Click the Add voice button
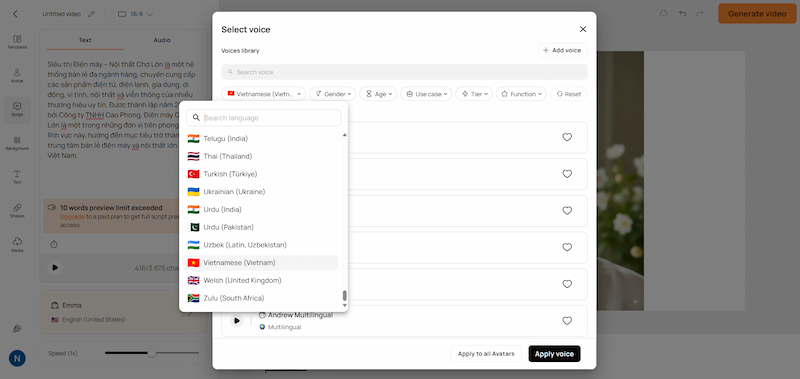Screen dimensions: 800x379 coord(563,50)
